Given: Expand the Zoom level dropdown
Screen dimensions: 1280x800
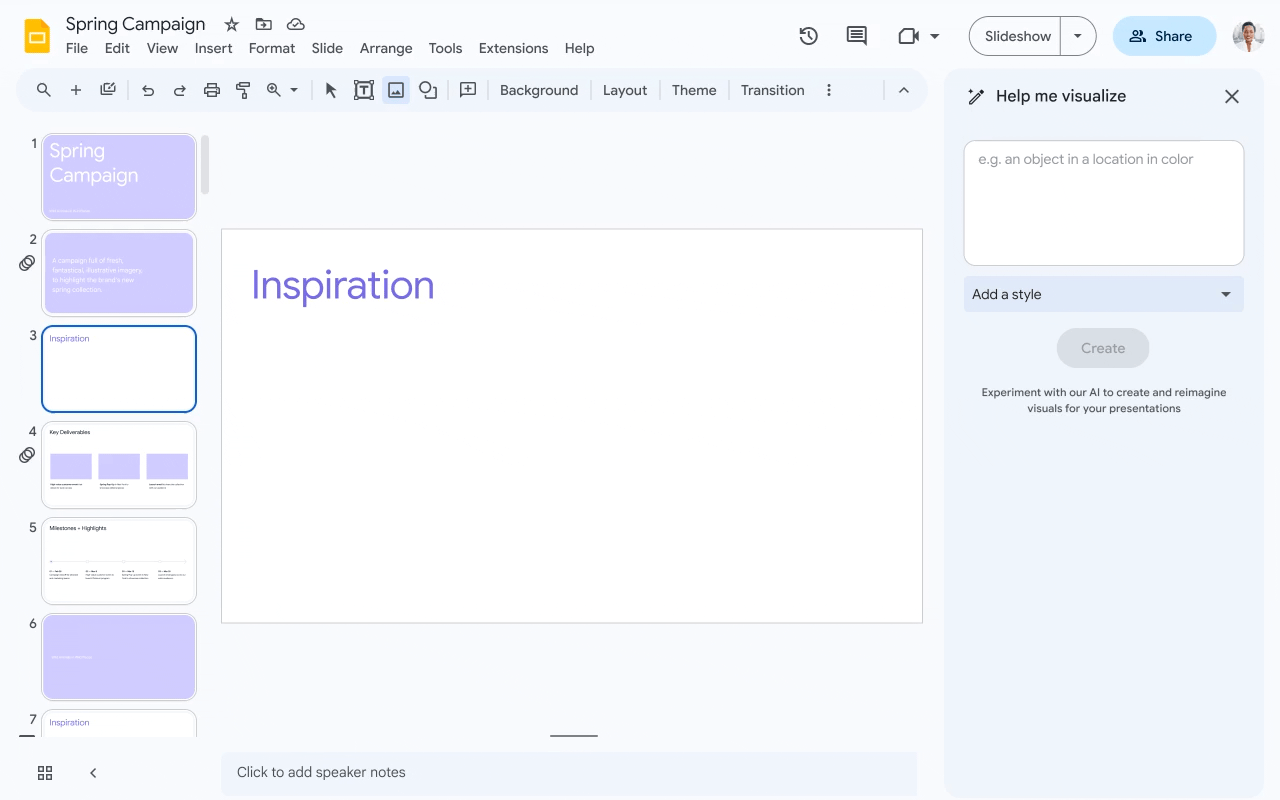Looking at the screenshot, I should click(x=294, y=90).
